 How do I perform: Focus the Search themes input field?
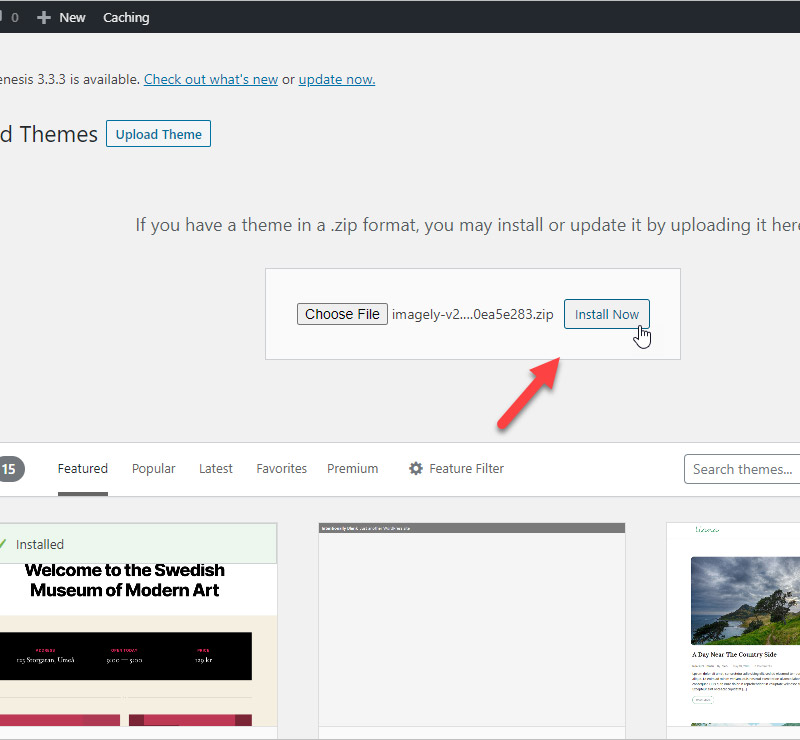[742, 469]
